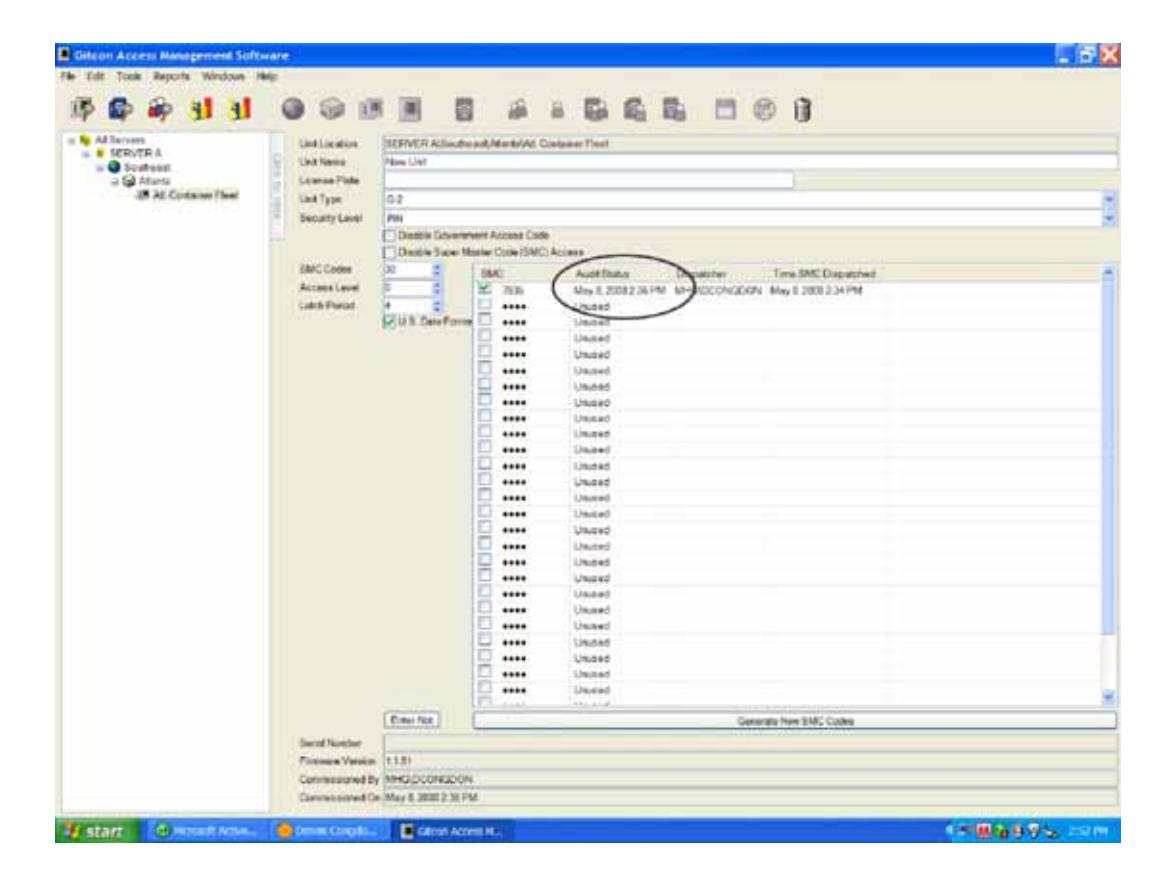The height and width of the screenshot is (889, 1166).
Task: Open the Reports menu
Action: coord(171,76)
